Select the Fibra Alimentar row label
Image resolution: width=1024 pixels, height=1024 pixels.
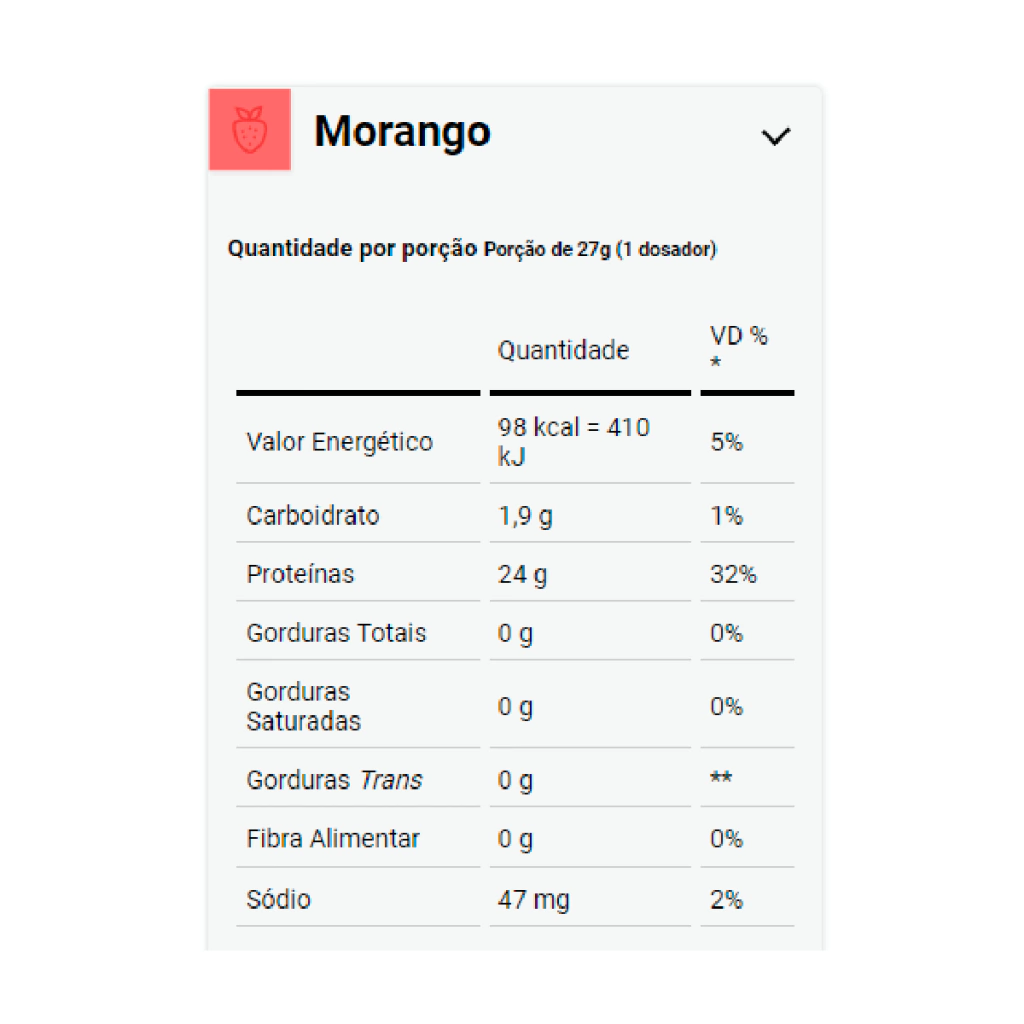[x=333, y=838]
